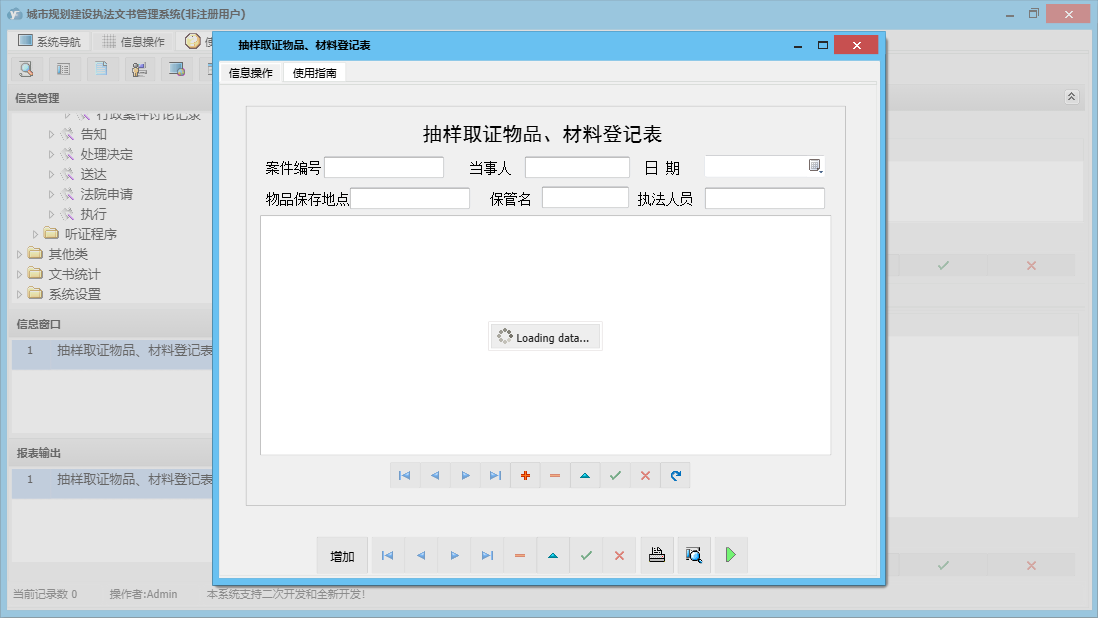Collapse the 信息管理 panel via top chevron
Screen dimensions: 1098x618
pyautogui.click(x=1070, y=97)
